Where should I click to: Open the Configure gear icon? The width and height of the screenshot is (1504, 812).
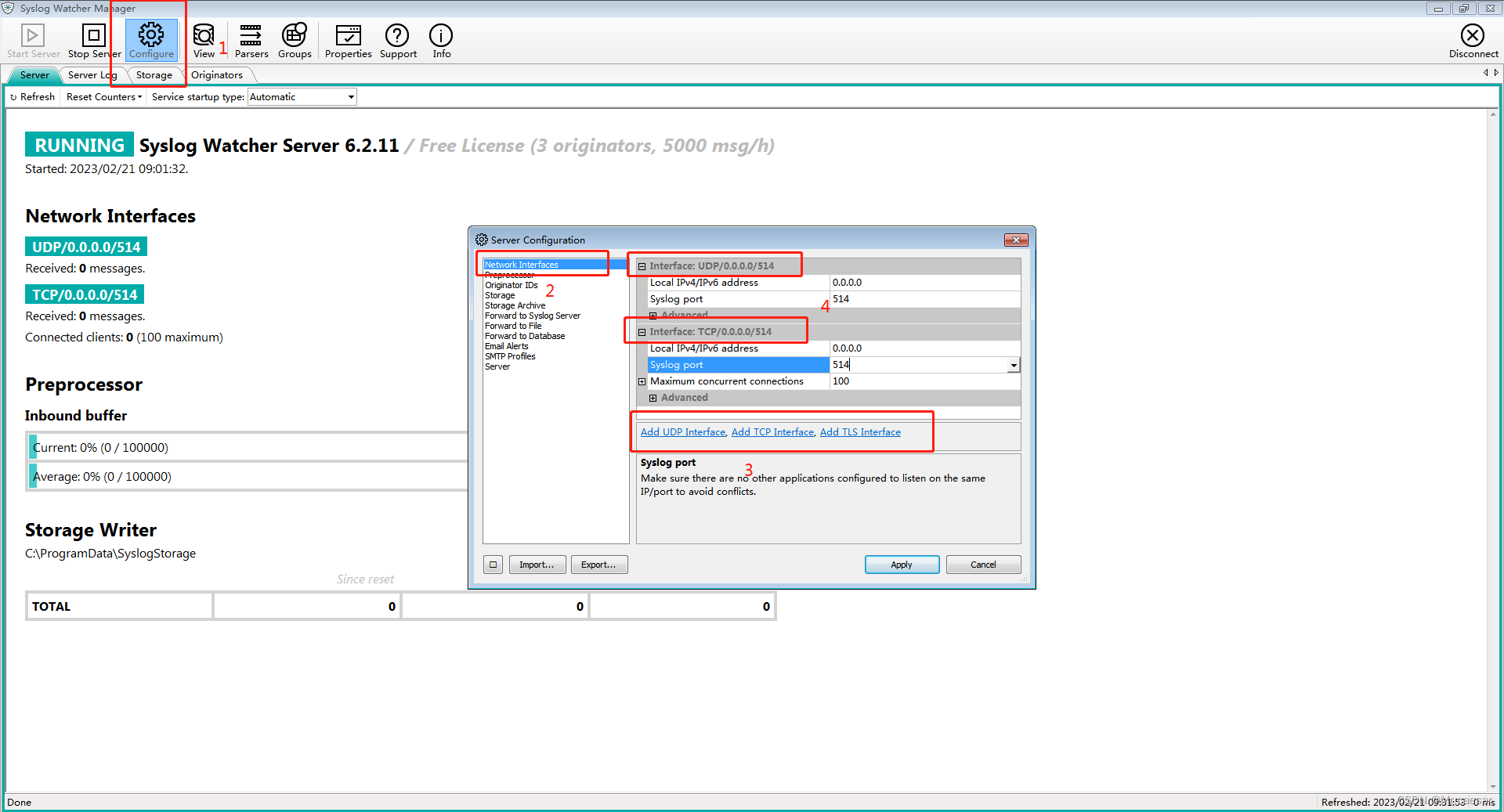pos(151,35)
